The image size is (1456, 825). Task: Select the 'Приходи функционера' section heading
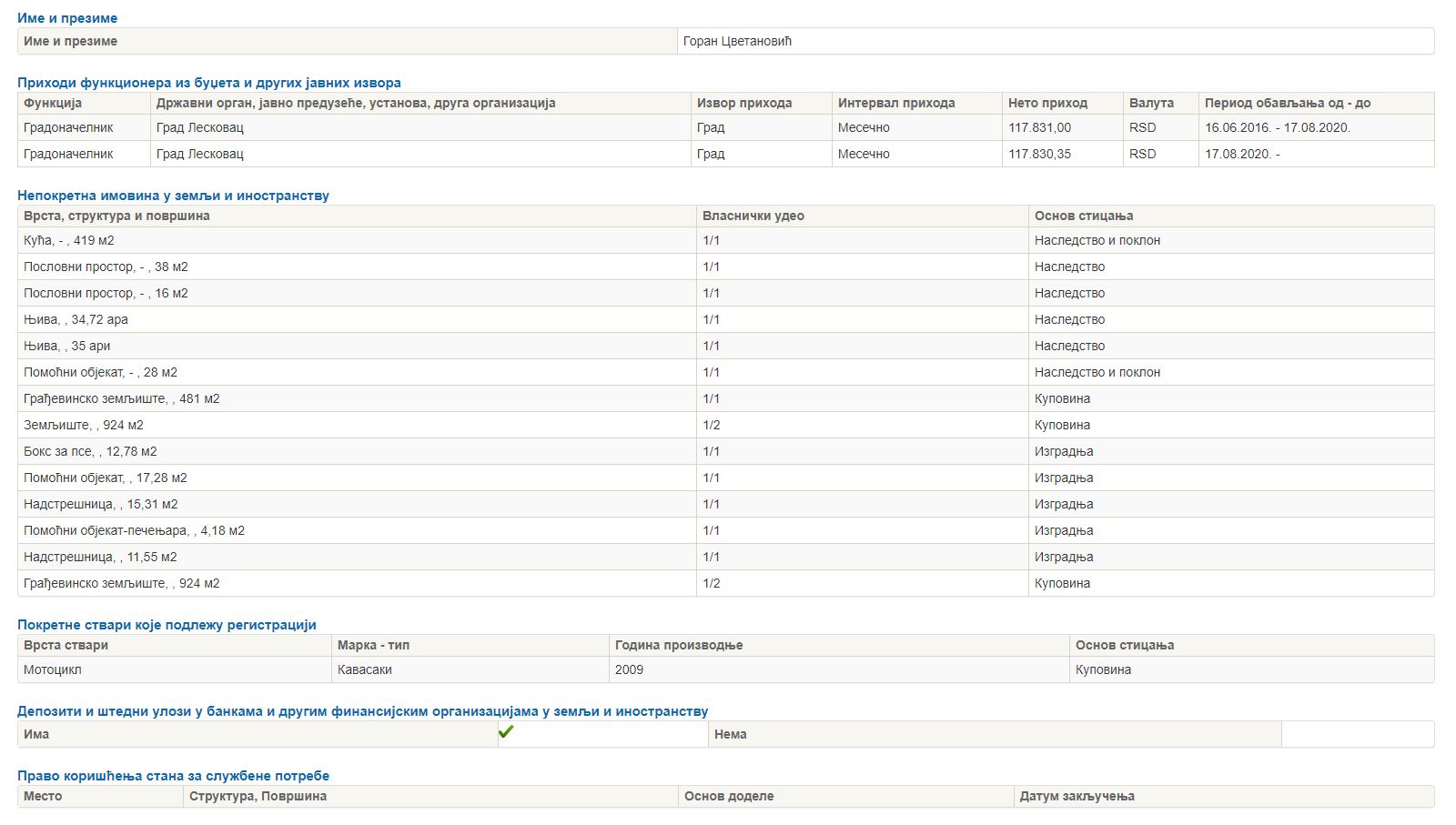coord(208,83)
